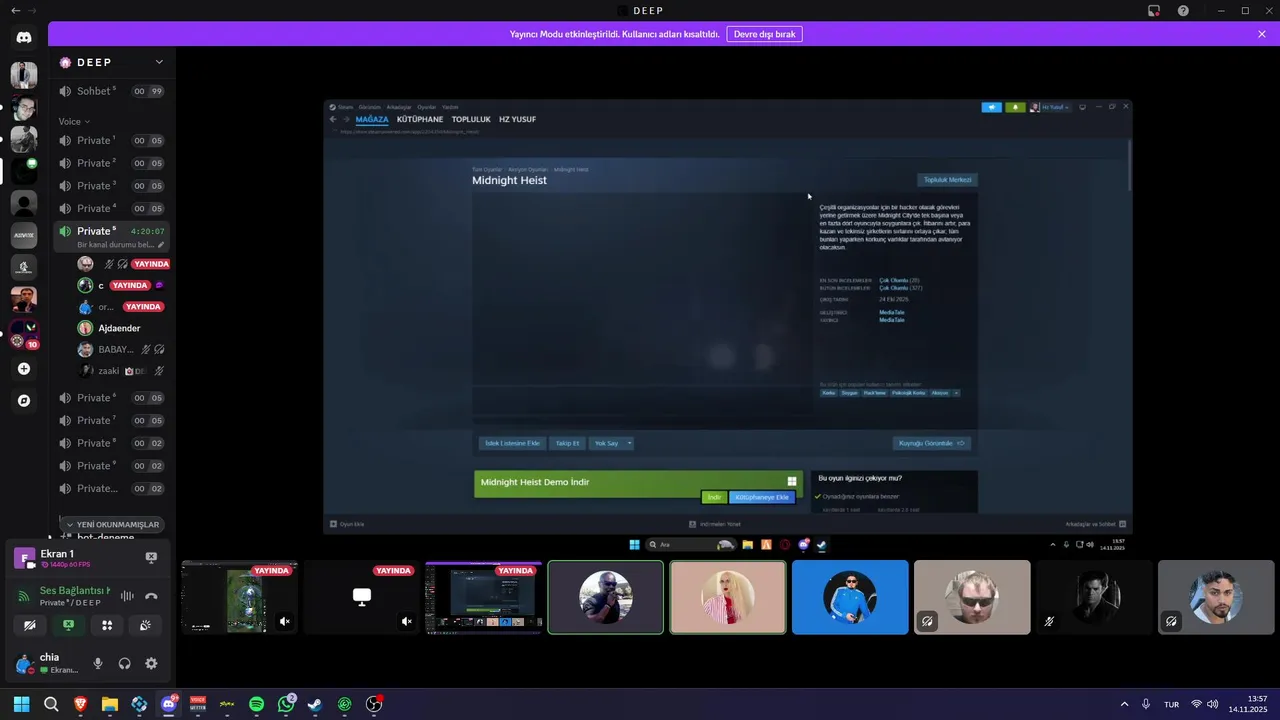Open Windows taskbar search

(x=51, y=704)
